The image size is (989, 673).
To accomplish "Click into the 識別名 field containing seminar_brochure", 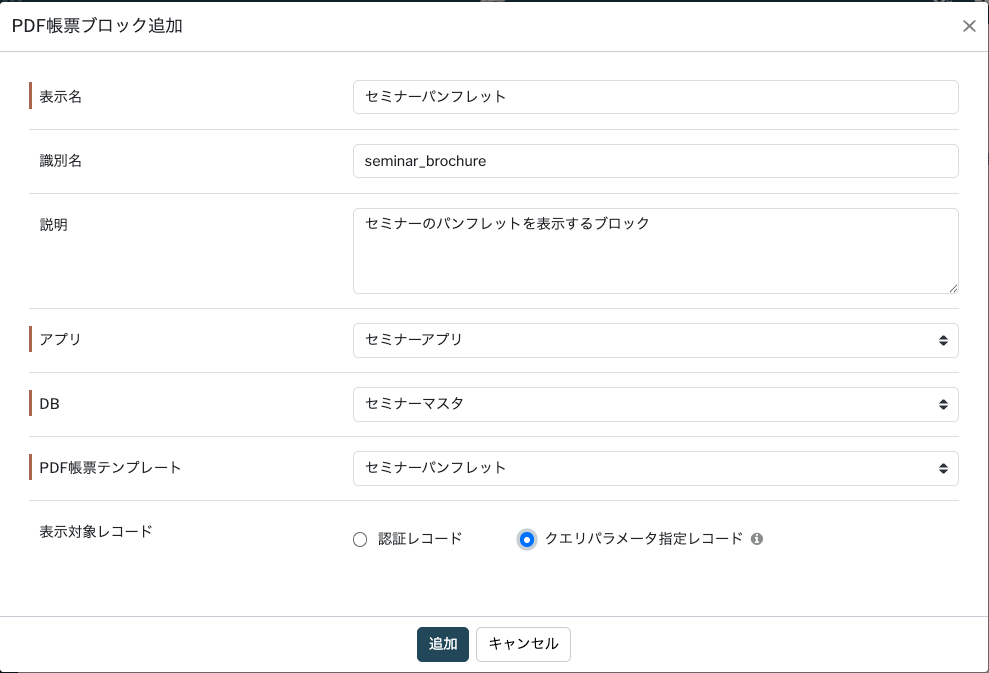I will [655, 161].
